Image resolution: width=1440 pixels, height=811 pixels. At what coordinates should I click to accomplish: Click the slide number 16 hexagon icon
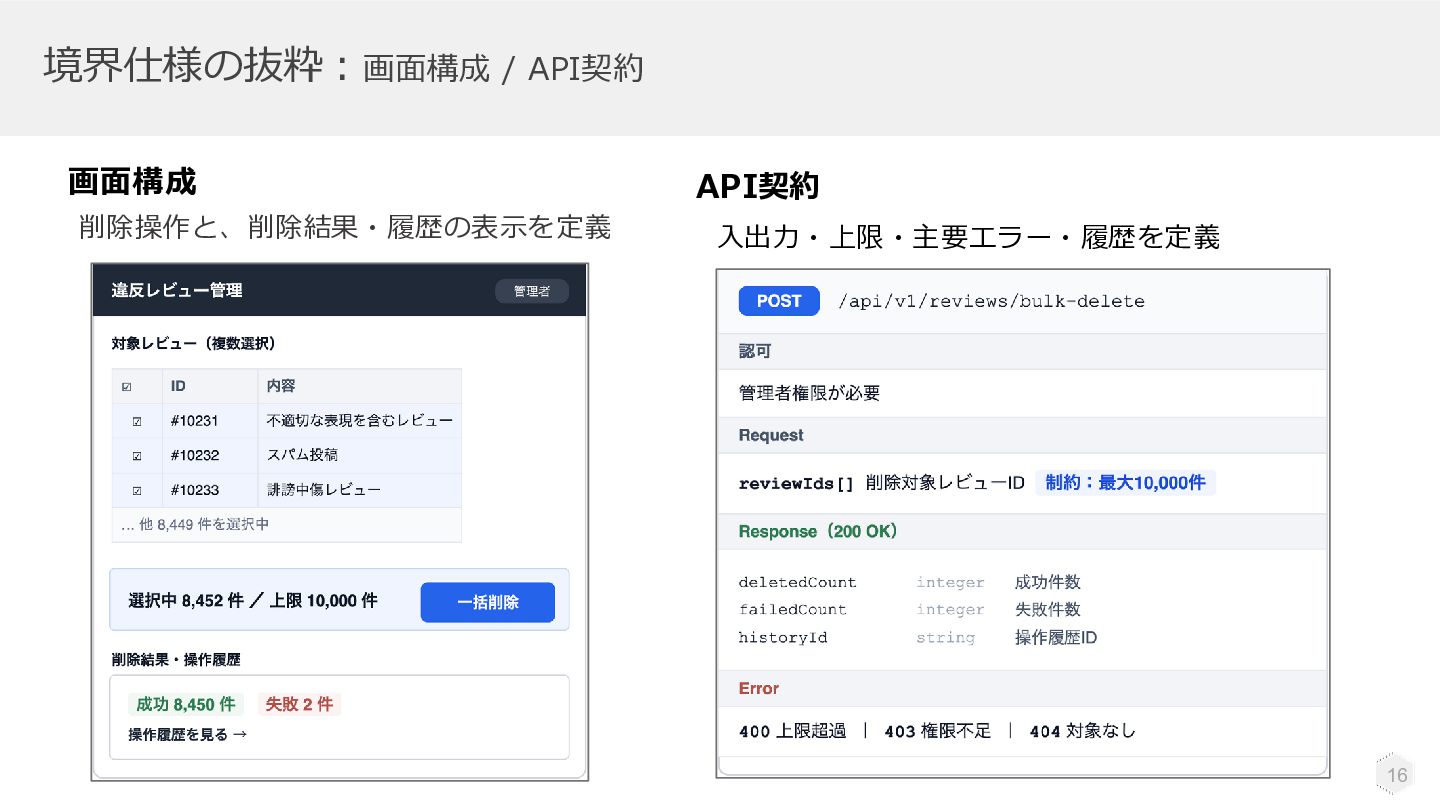click(x=1396, y=775)
